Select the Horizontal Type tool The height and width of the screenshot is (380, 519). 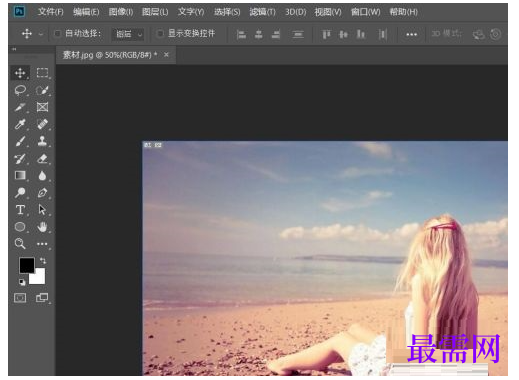pyautogui.click(x=20, y=210)
